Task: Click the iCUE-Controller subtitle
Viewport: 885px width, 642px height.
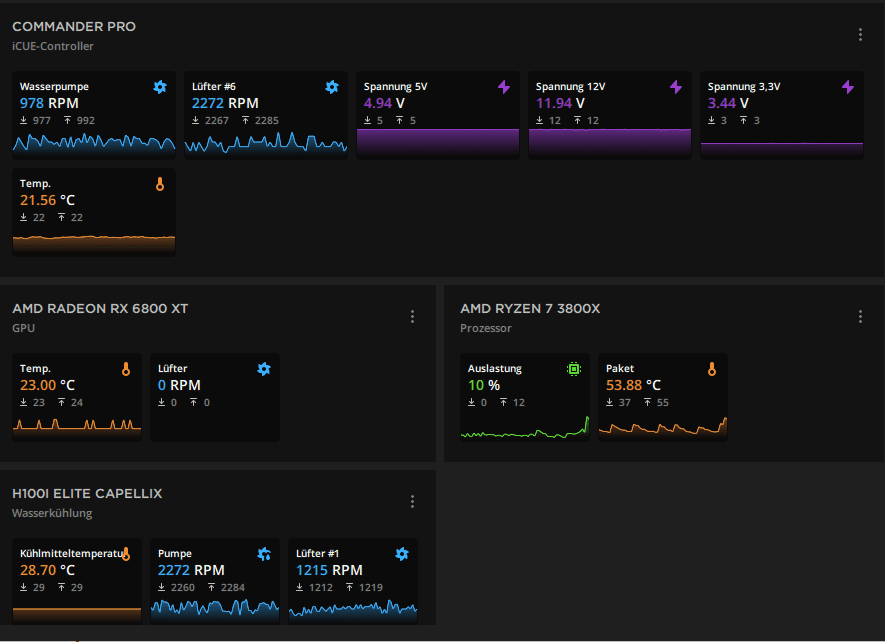Action: [53, 46]
